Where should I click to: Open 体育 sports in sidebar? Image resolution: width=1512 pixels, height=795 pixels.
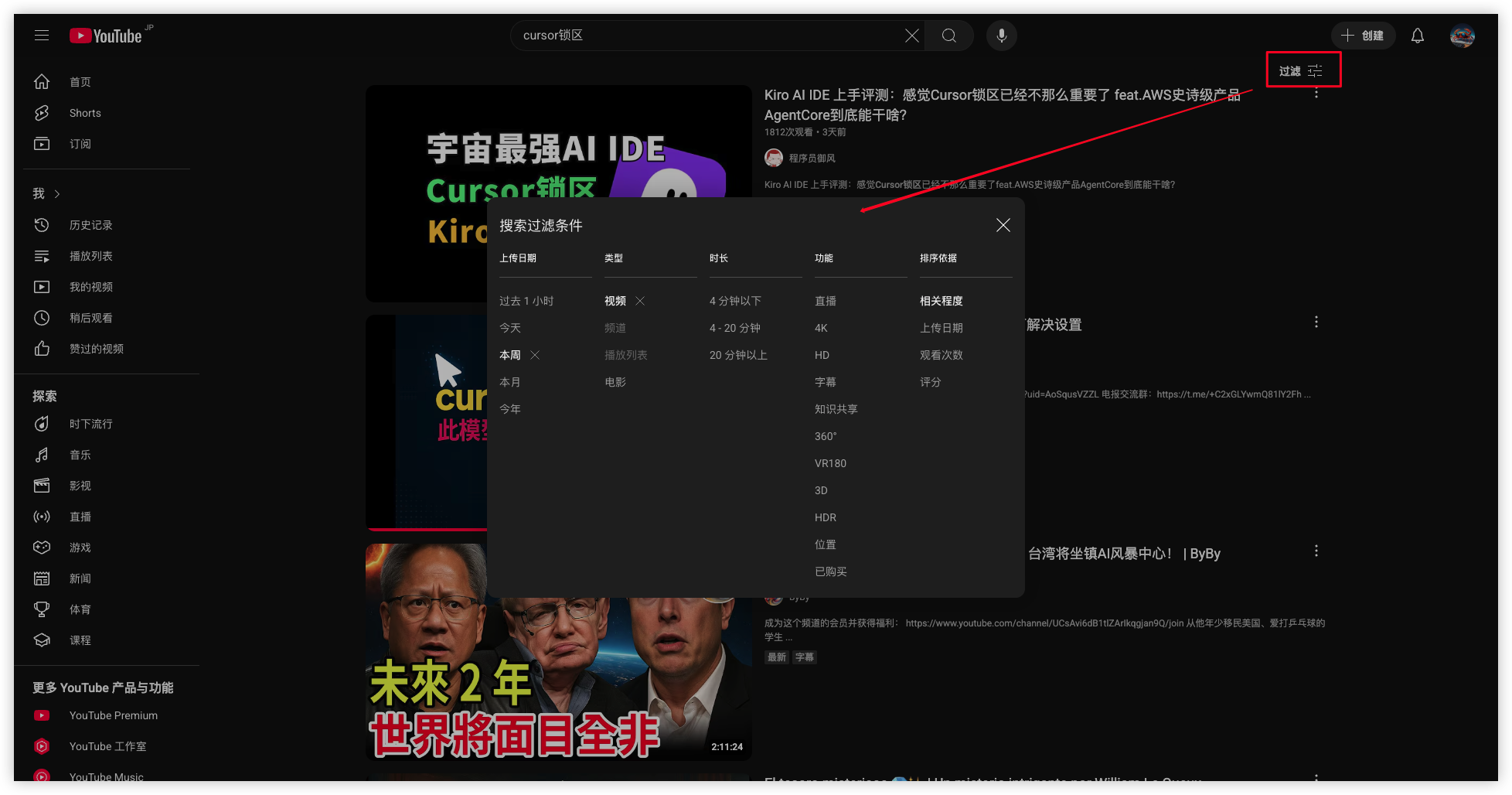coord(107,609)
